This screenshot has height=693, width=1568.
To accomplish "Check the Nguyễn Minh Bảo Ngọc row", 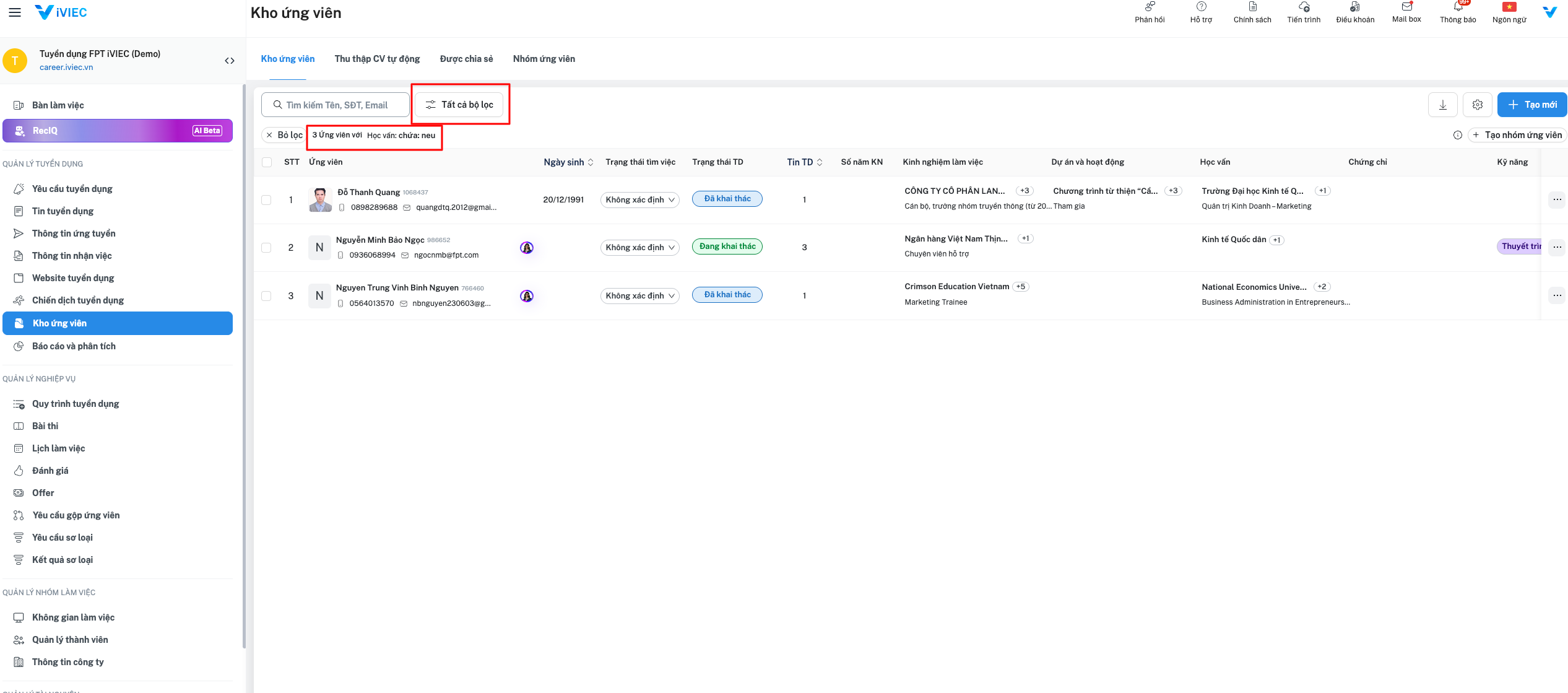I will [266, 248].
